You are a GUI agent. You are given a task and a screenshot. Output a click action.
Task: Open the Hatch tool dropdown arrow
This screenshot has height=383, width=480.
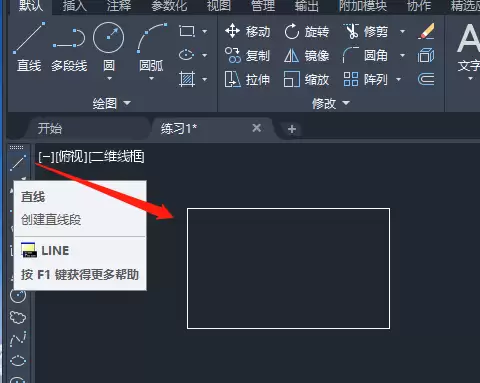[205, 79]
